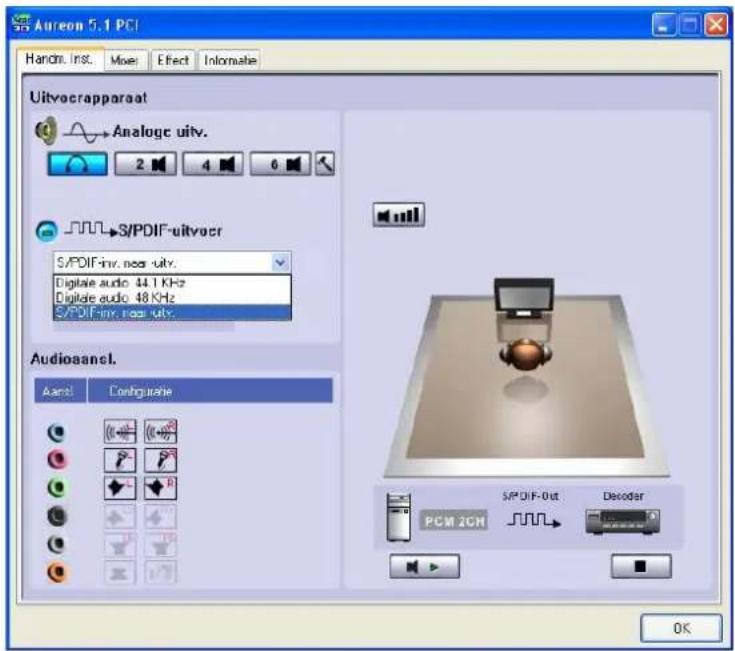Click the Aantl column header
This screenshot has height=651, width=735.
[x=60, y=391]
